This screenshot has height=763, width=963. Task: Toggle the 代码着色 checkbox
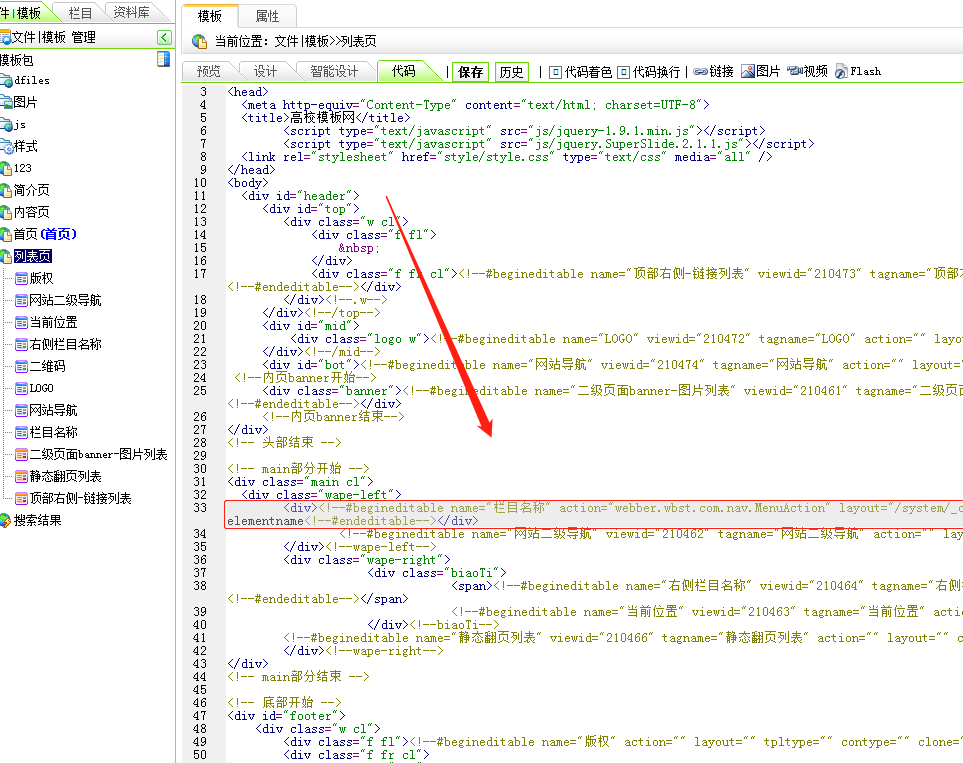pyautogui.click(x=556, y=72)
